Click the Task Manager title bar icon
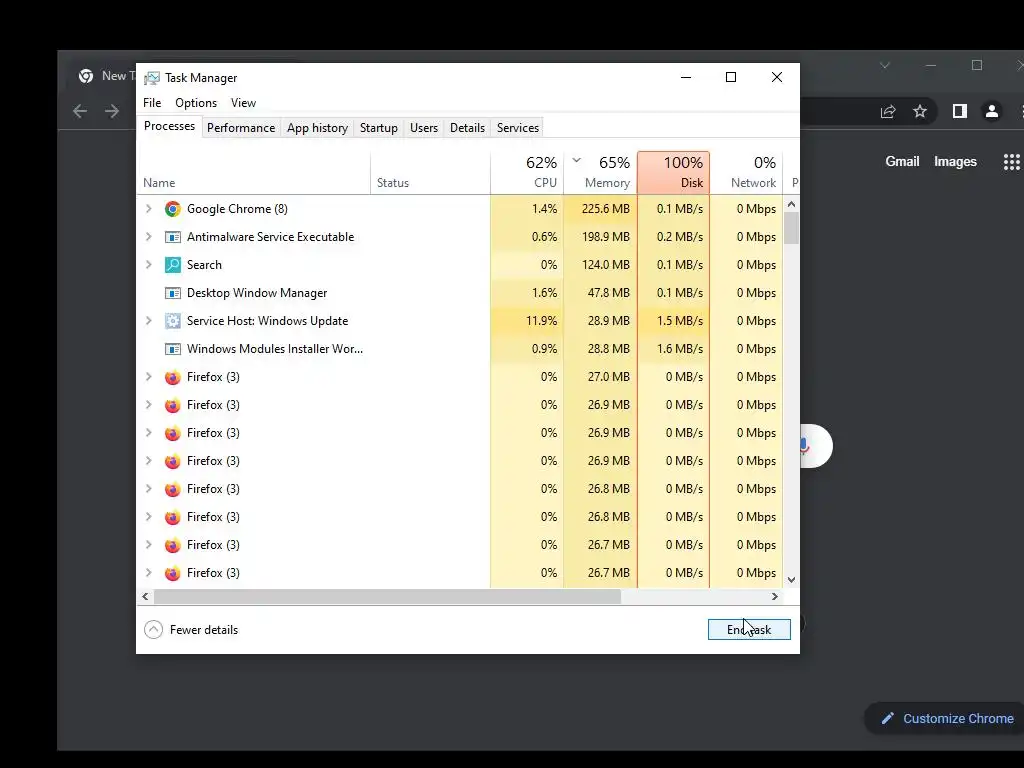Image resolution: width=1024 pixels, height=768 pixels. point(152,78)
